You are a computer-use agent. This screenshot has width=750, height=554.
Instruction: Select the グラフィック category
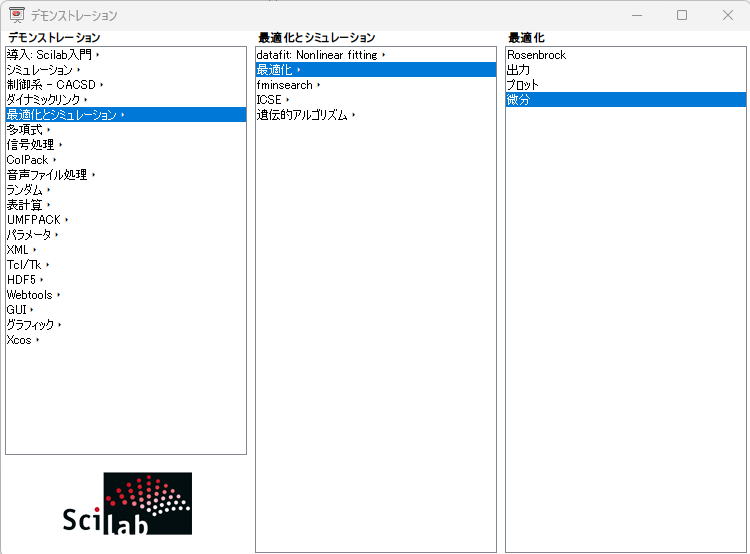point(31,325)
